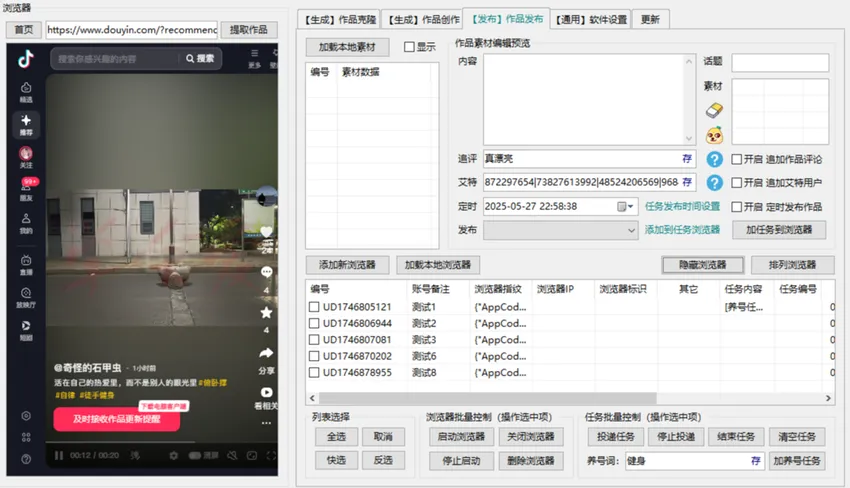Open the Douyin logo home icon
This screenshot has height=488, width=850.
[25, 59]
